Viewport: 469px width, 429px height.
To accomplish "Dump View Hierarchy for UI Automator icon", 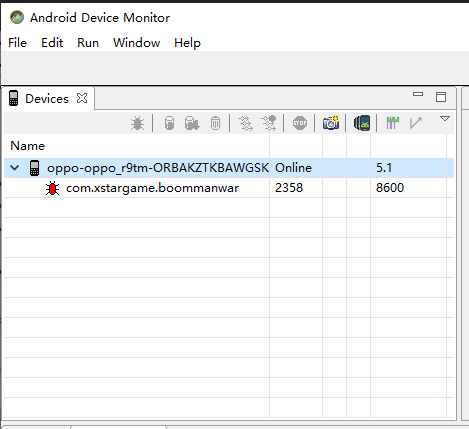I will pyautogui.click(x=362, y=123).
